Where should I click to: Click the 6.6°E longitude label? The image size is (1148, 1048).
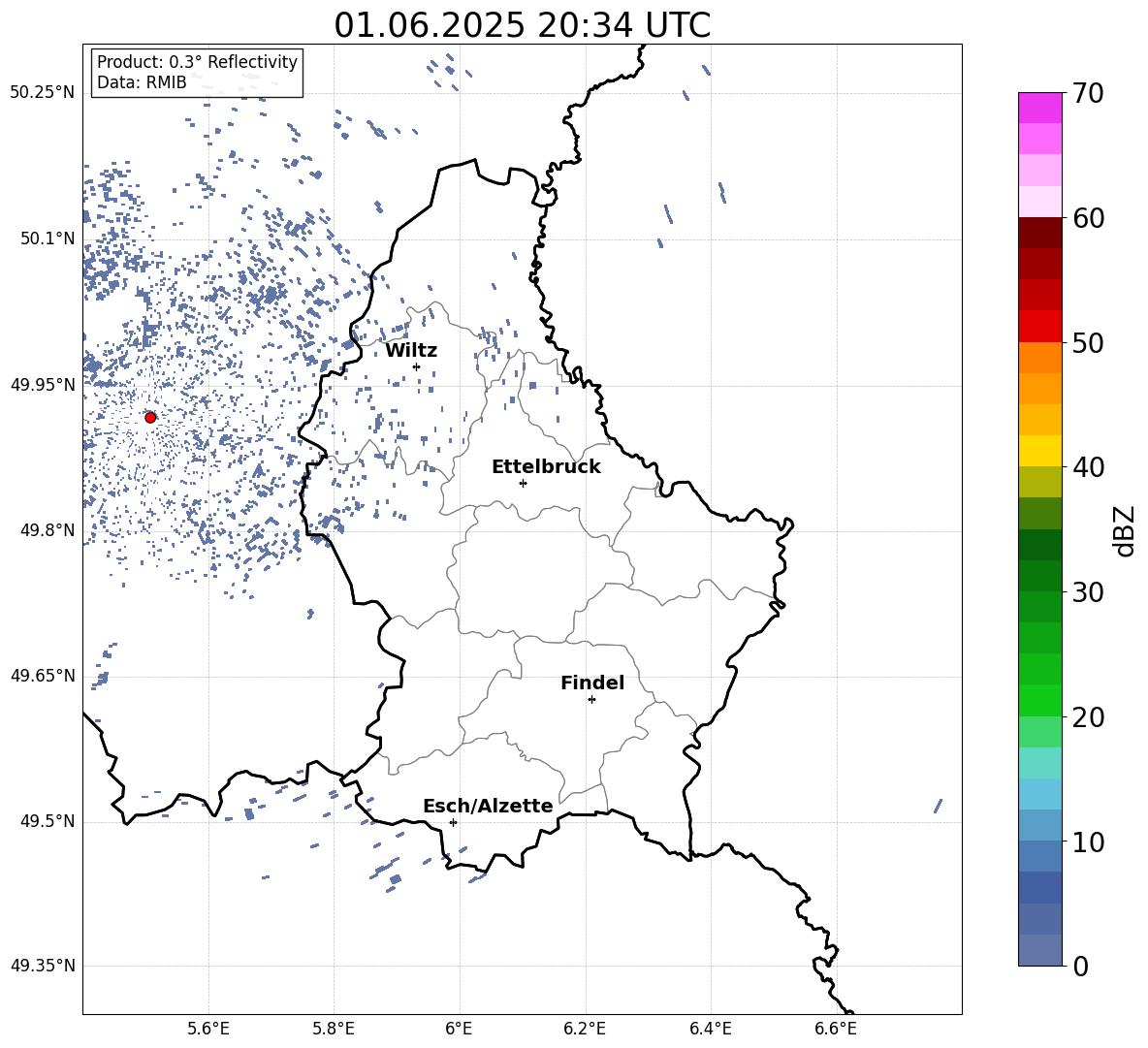point(836,1029)
